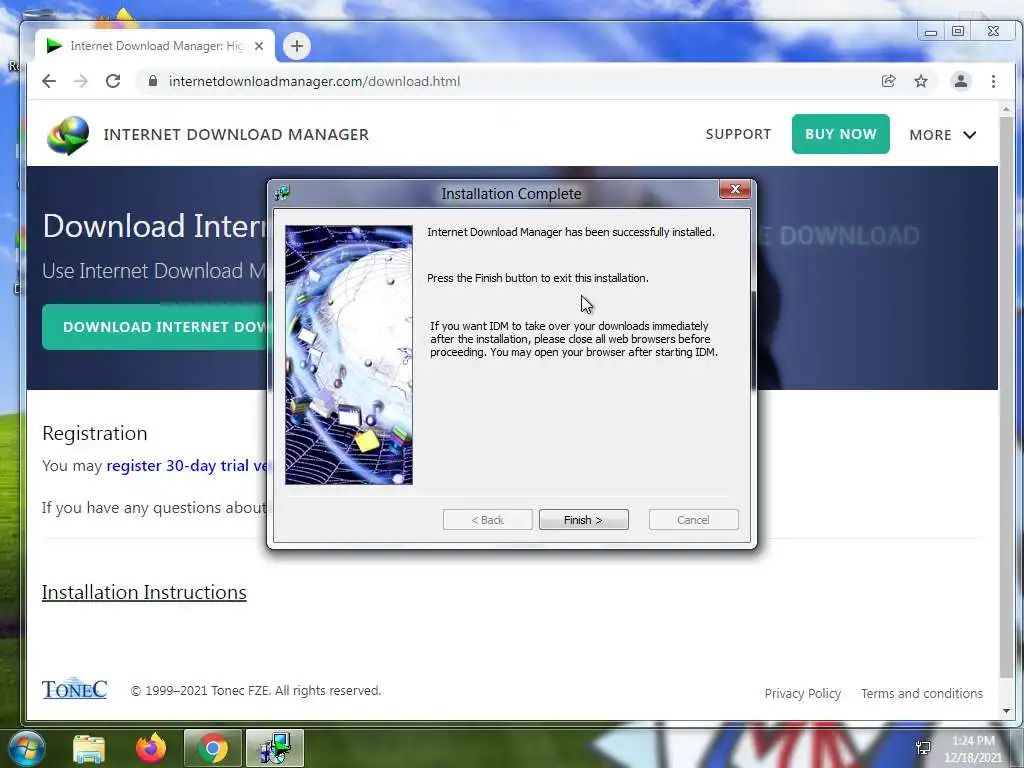Click the lock icon in address bar

pos(153,81)
